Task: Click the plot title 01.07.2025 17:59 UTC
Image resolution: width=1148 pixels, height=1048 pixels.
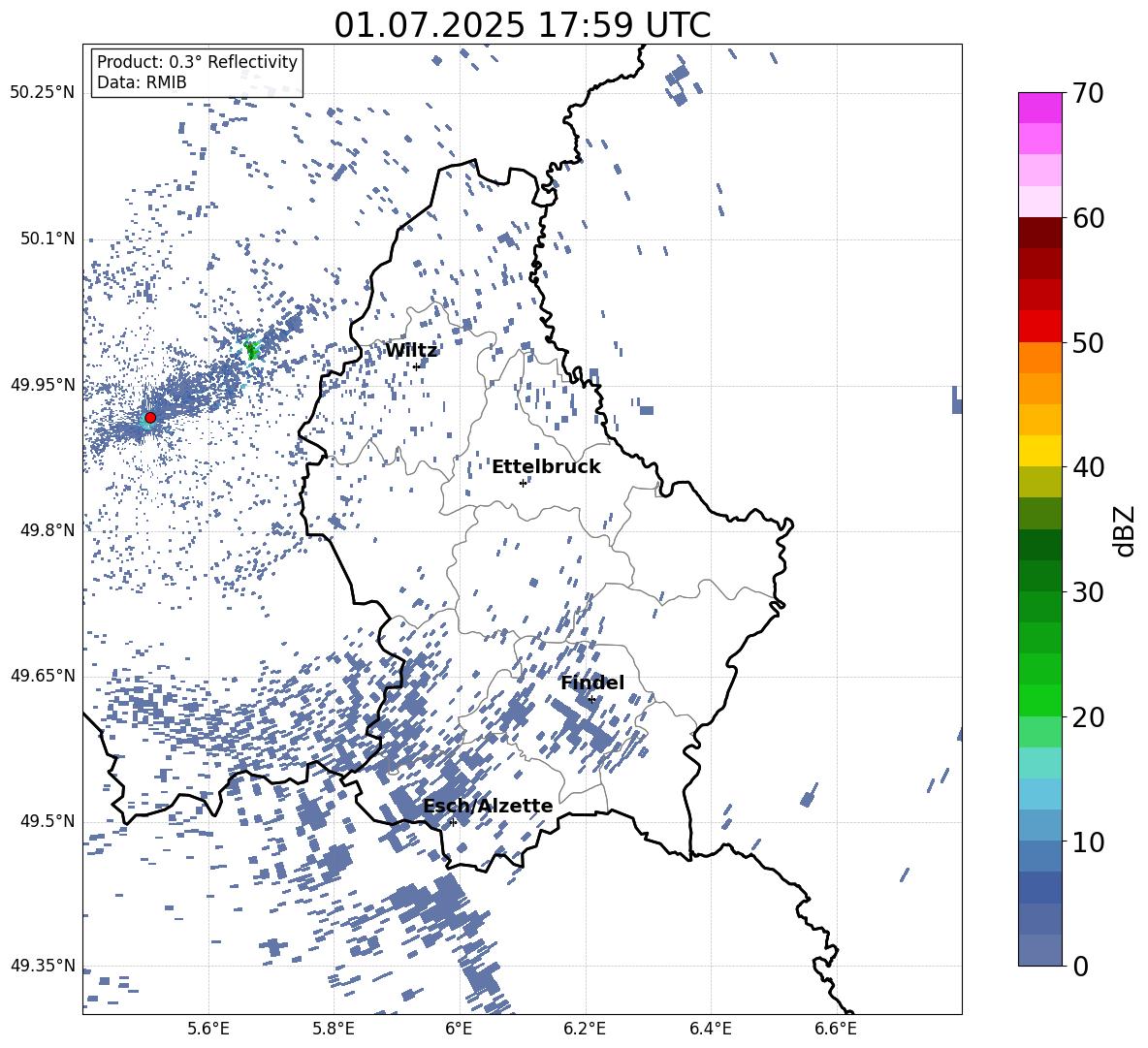Action: coord(522,25)
